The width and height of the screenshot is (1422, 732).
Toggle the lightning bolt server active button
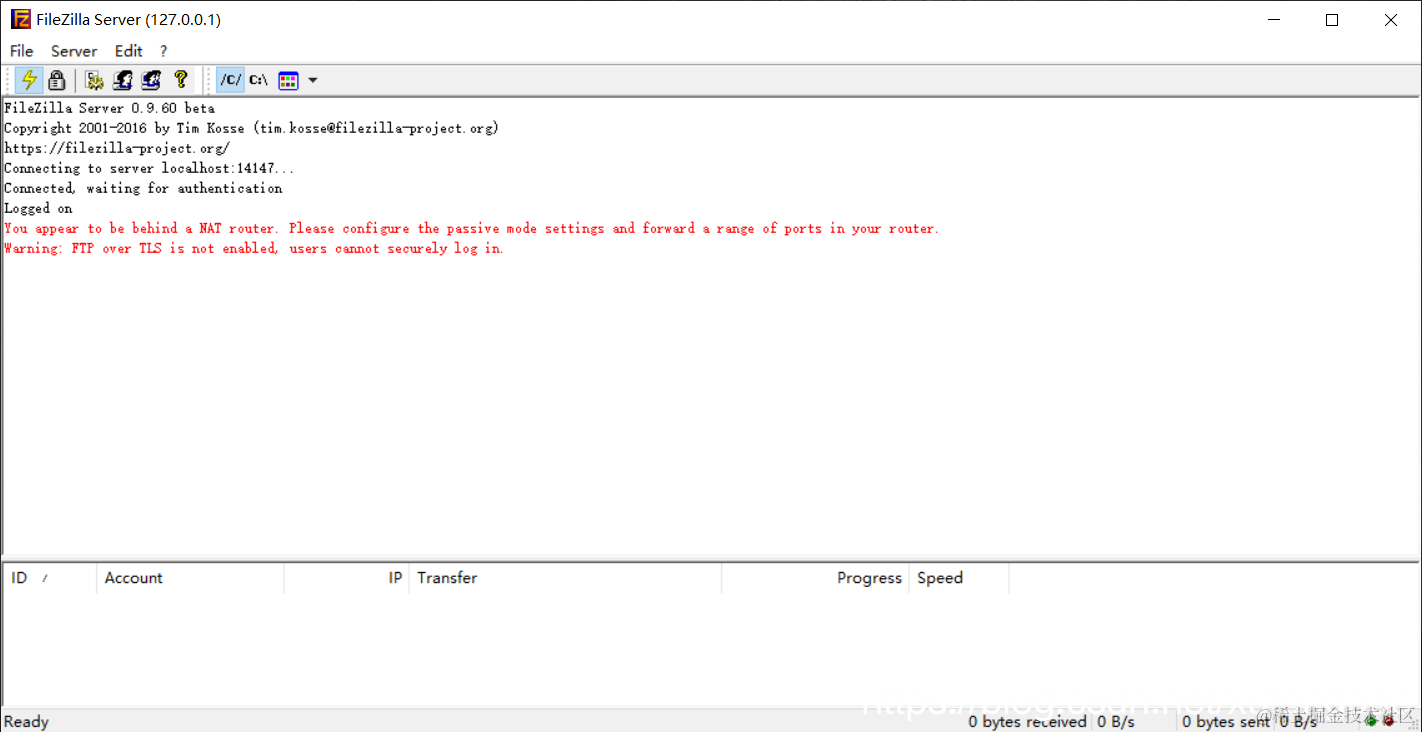pyautogui.click(x=30, y=80)
